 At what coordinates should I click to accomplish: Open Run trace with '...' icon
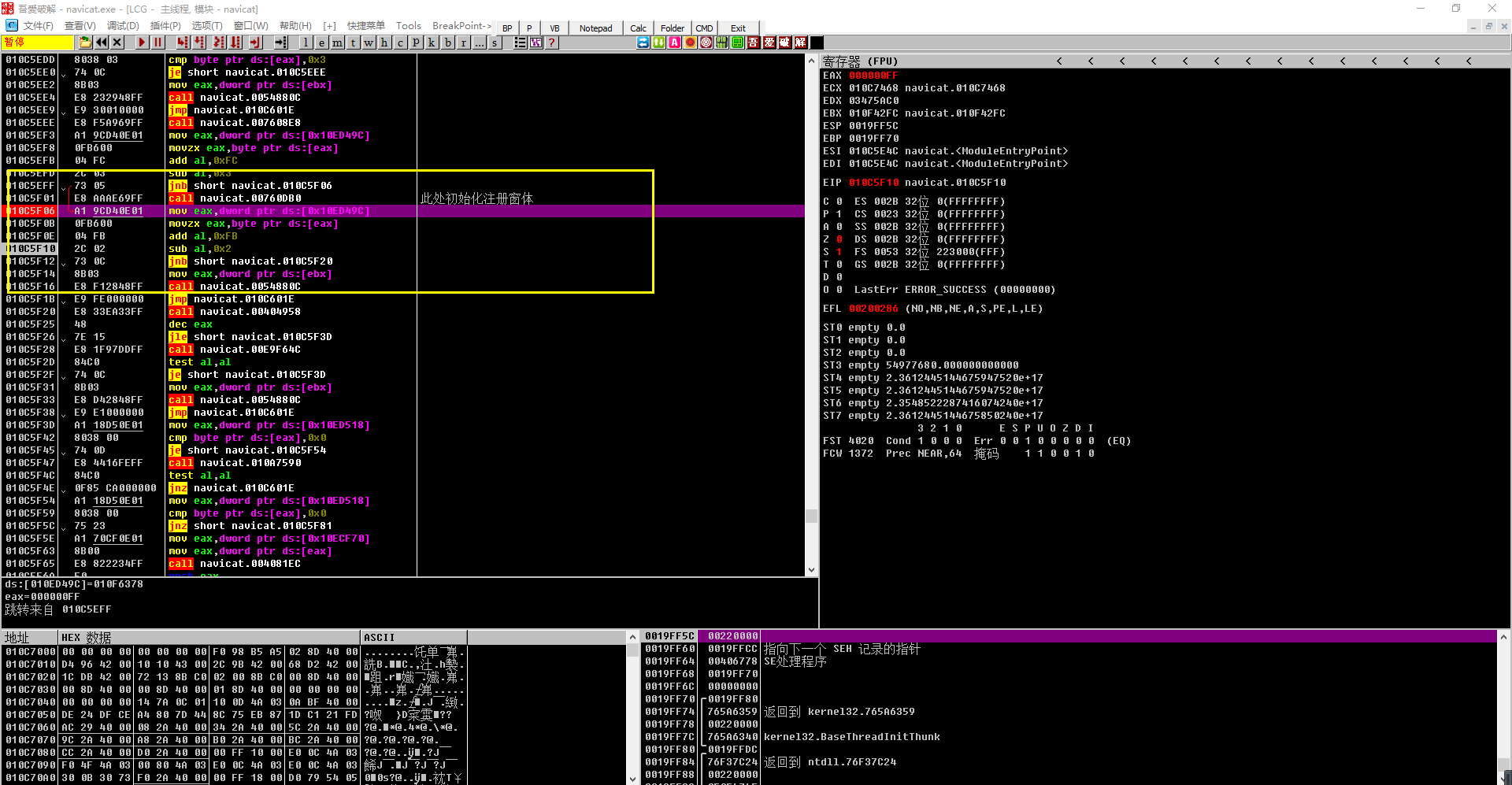(x=480, y=43)
